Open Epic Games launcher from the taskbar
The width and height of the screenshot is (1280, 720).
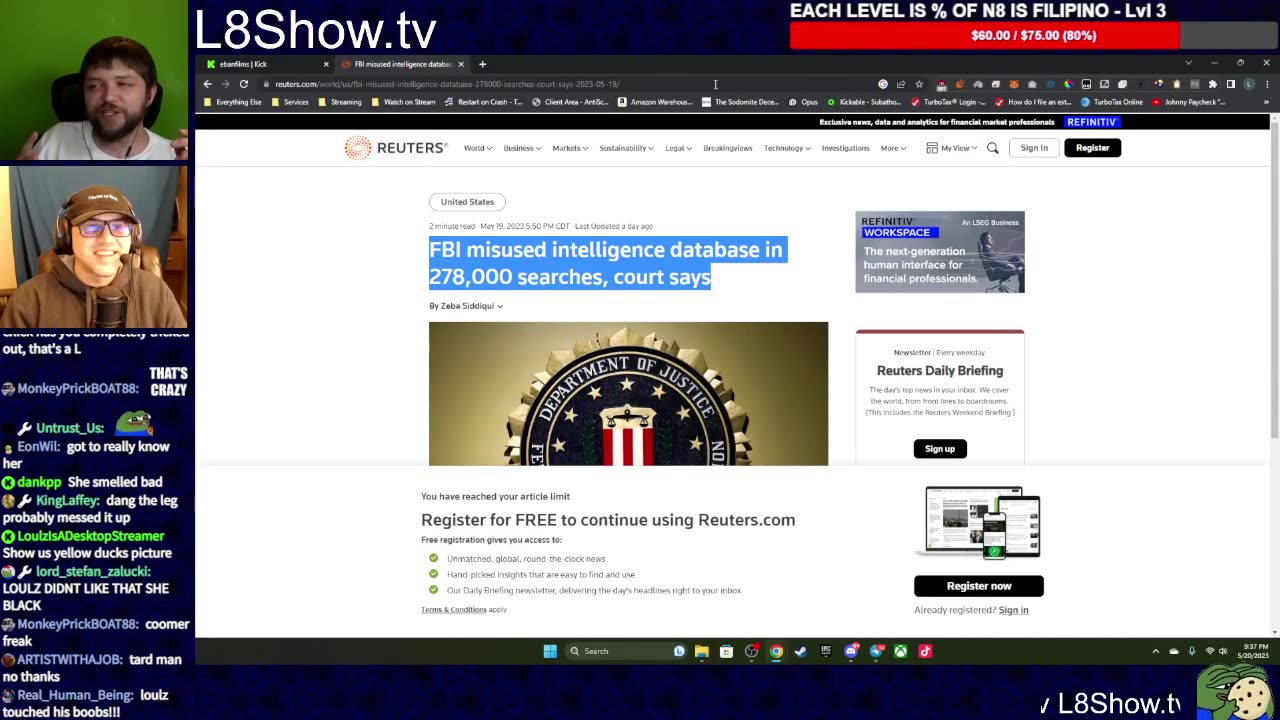(826, 651)
